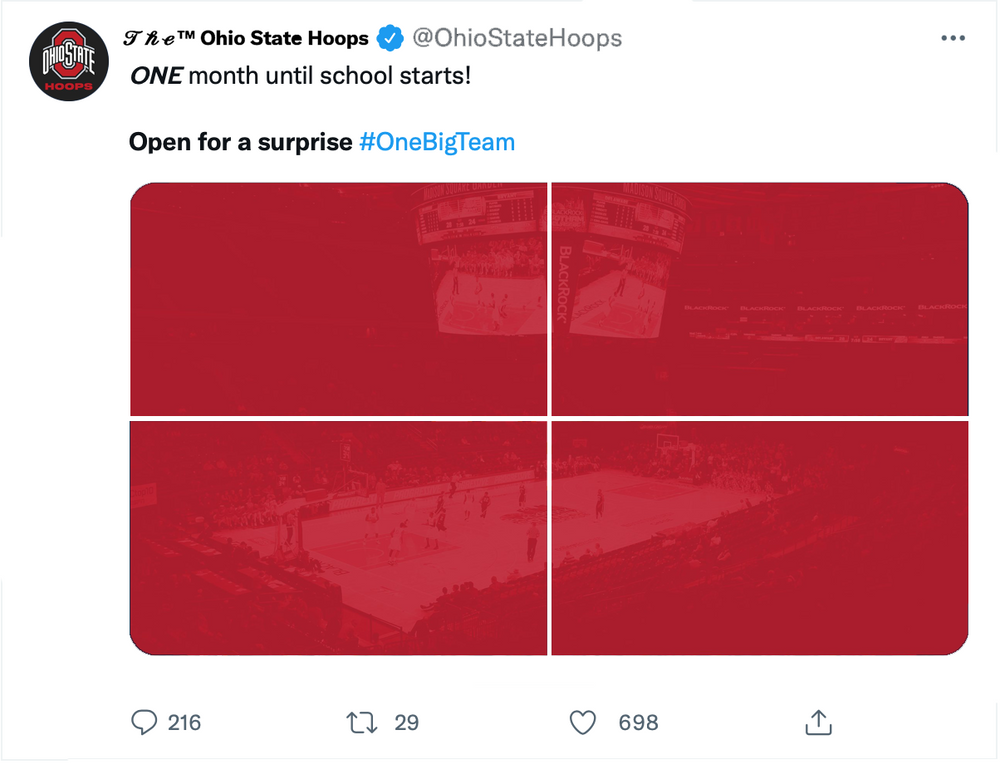Viewport: 1000px width, 764px height.
Task: Open the Ohio State Hoops profile avatar
Action: (68, 61)
